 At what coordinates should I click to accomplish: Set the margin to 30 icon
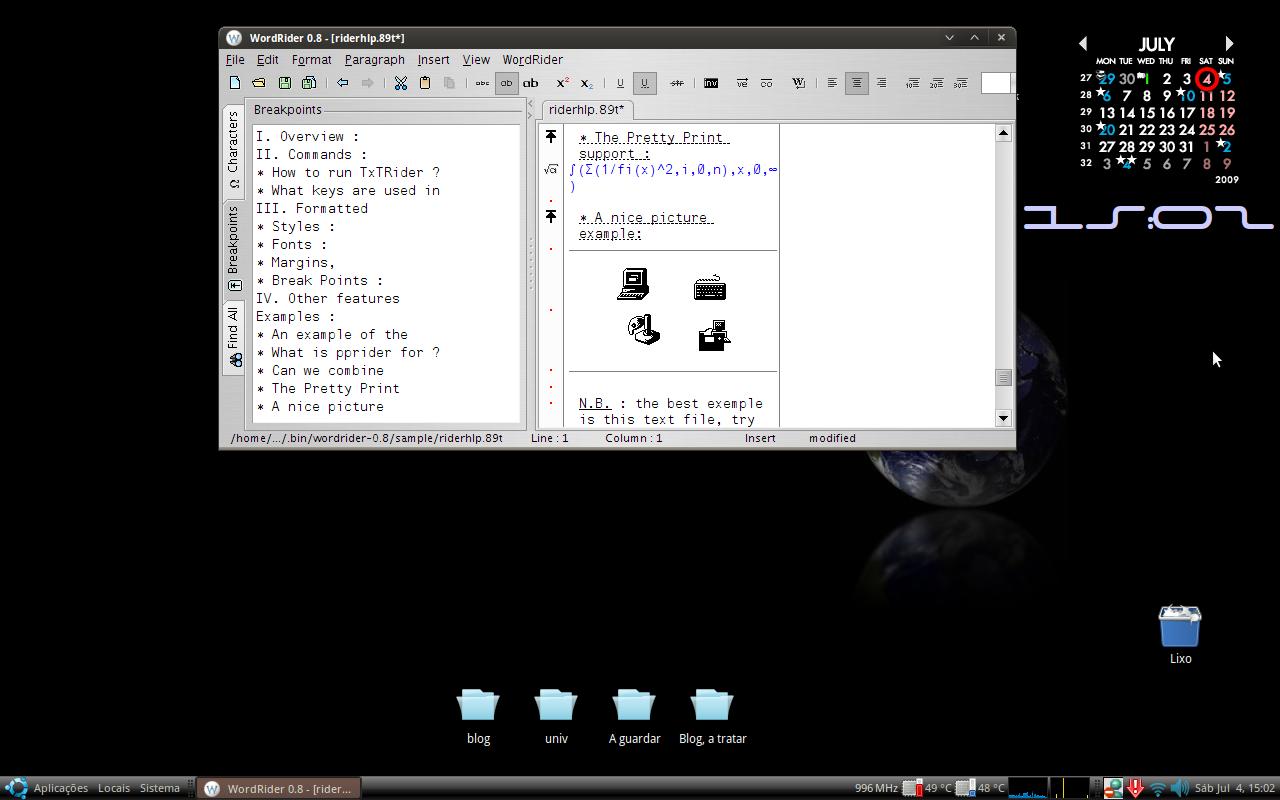pos(961,83)
